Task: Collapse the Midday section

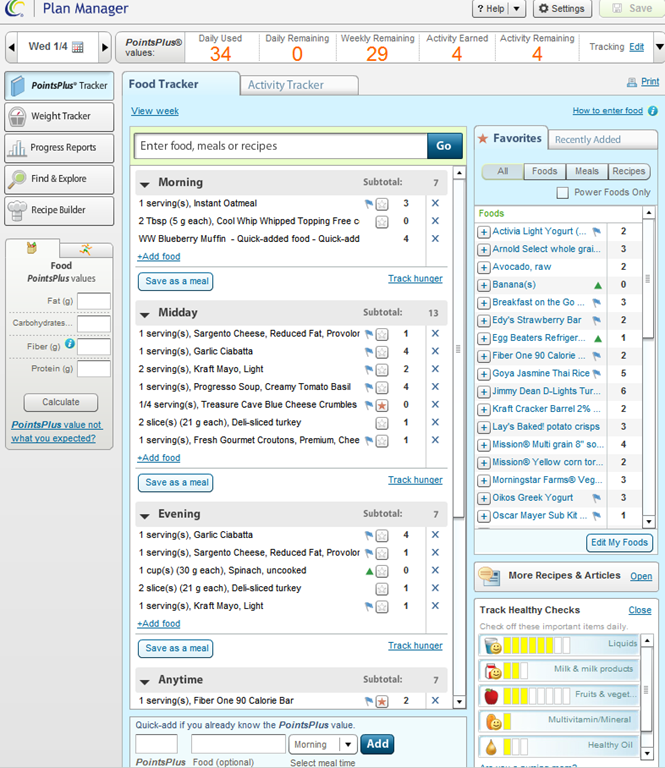Action: (144, 314)
